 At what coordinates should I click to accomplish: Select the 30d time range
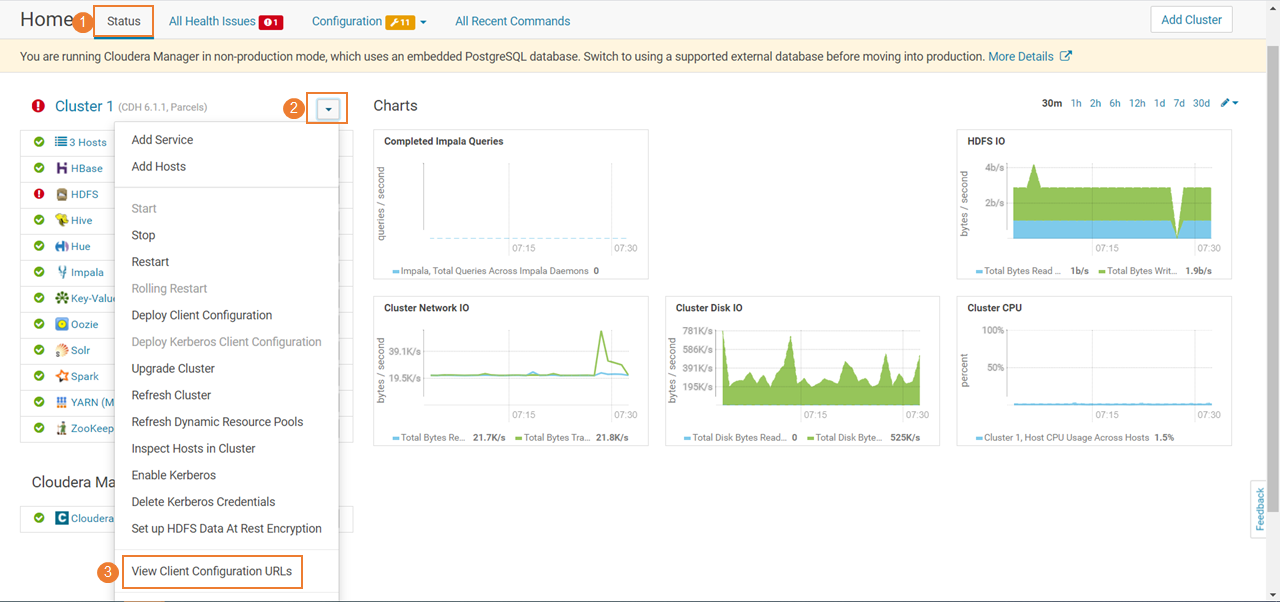[1201, 103]
